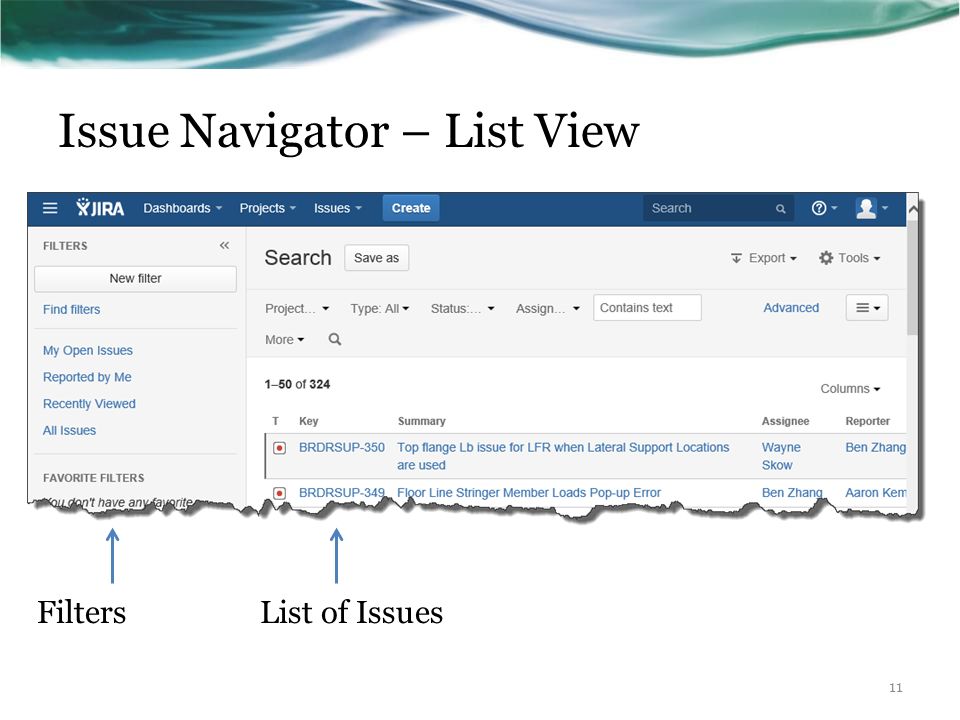Open the Issues menu
960x720 pixels.
tap(338, 208)
